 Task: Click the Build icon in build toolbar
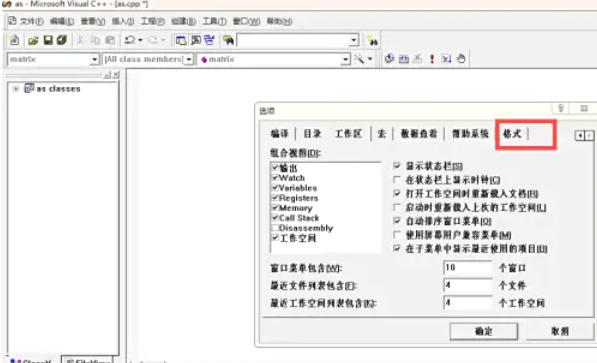(x=404, y=59)
